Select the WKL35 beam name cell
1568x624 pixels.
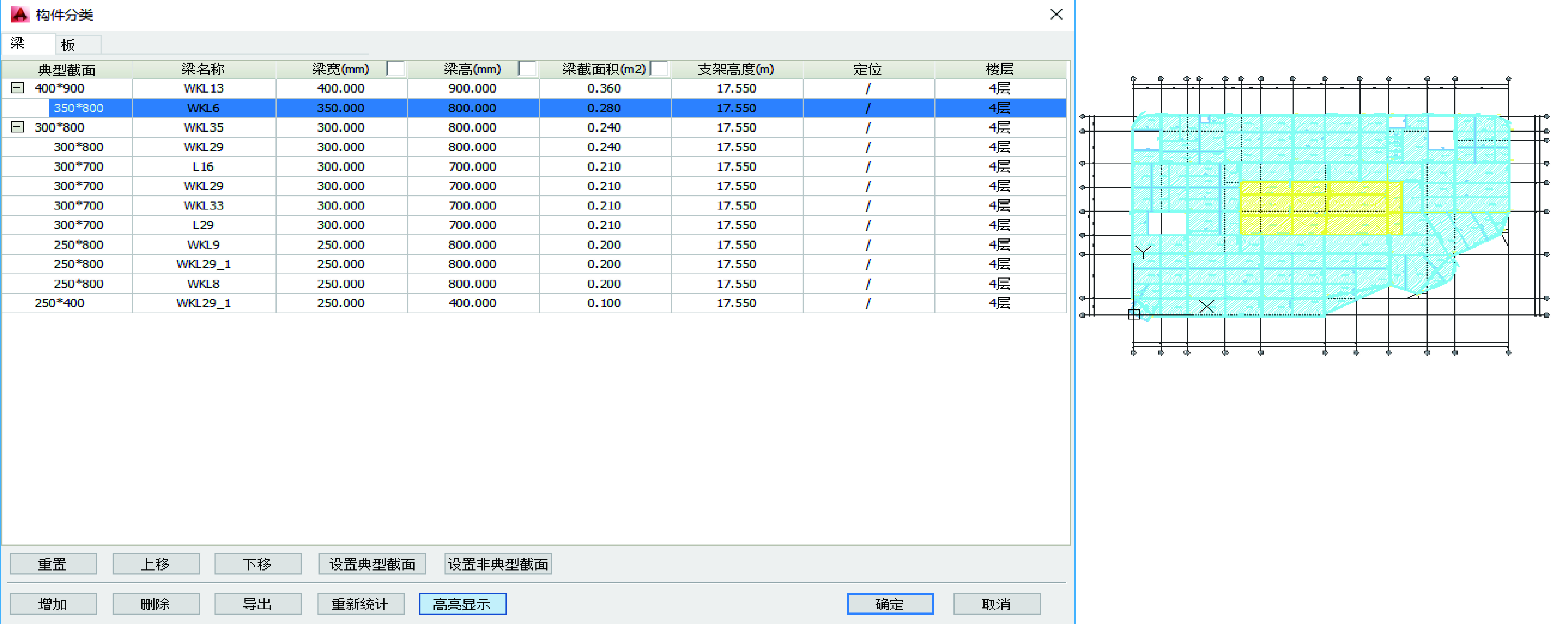[x=203, y=127]
